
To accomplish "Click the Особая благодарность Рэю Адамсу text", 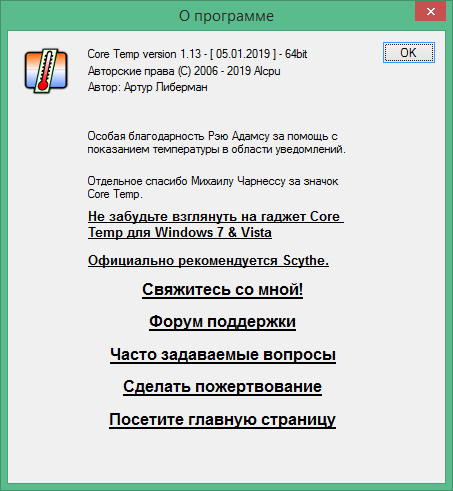I will (217, 143).
